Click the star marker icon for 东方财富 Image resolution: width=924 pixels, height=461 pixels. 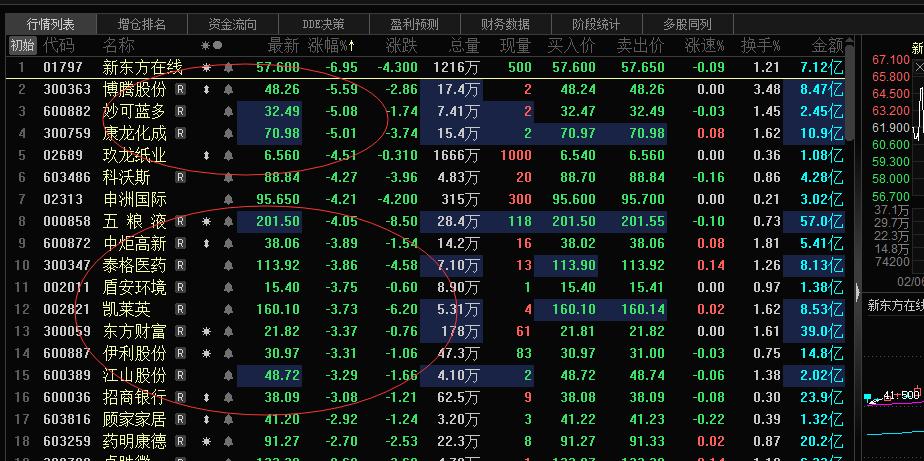point(206,332)
